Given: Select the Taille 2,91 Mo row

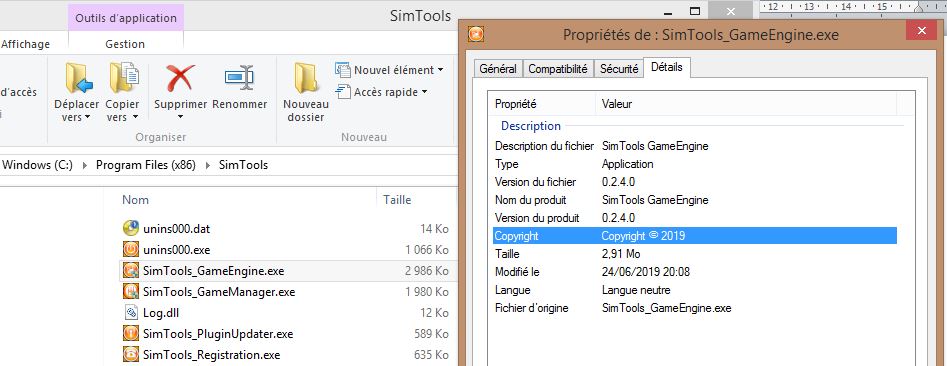Looking at the screenshot, I should tap(695, 254).
